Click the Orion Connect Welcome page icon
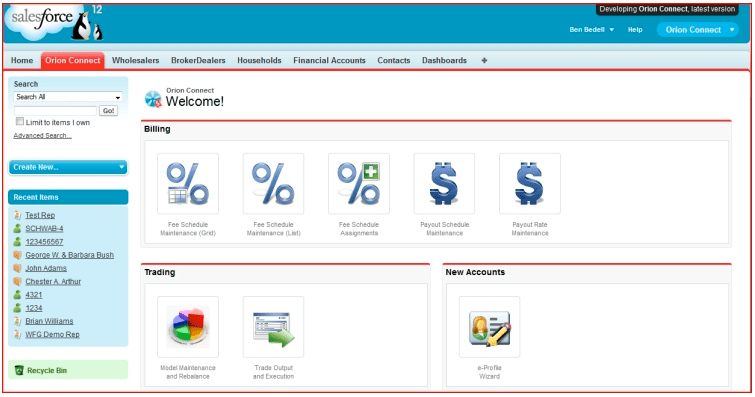The image size is (755, 397). 153,98
